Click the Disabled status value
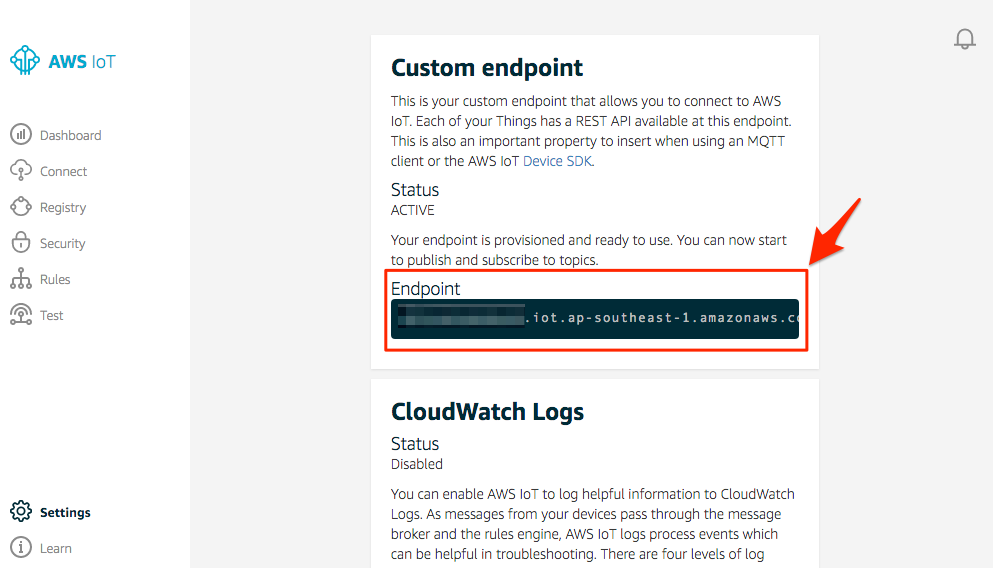The height and width of the screenshot is (568, 993). [x=417, y=464]
